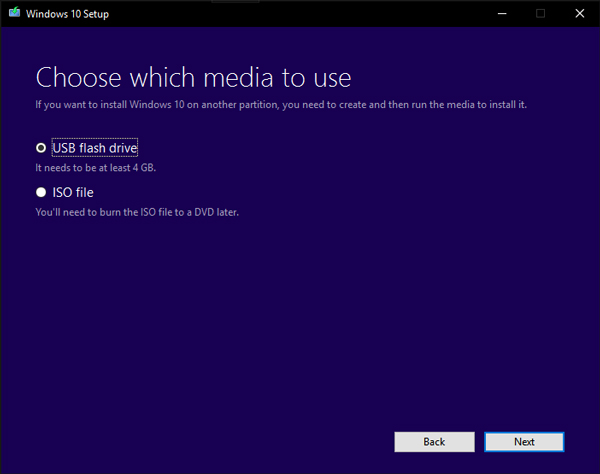This screenshot has height=474, width=600.
Task: Click the word 'Choose' in the heading
Action: coord(75,77)
